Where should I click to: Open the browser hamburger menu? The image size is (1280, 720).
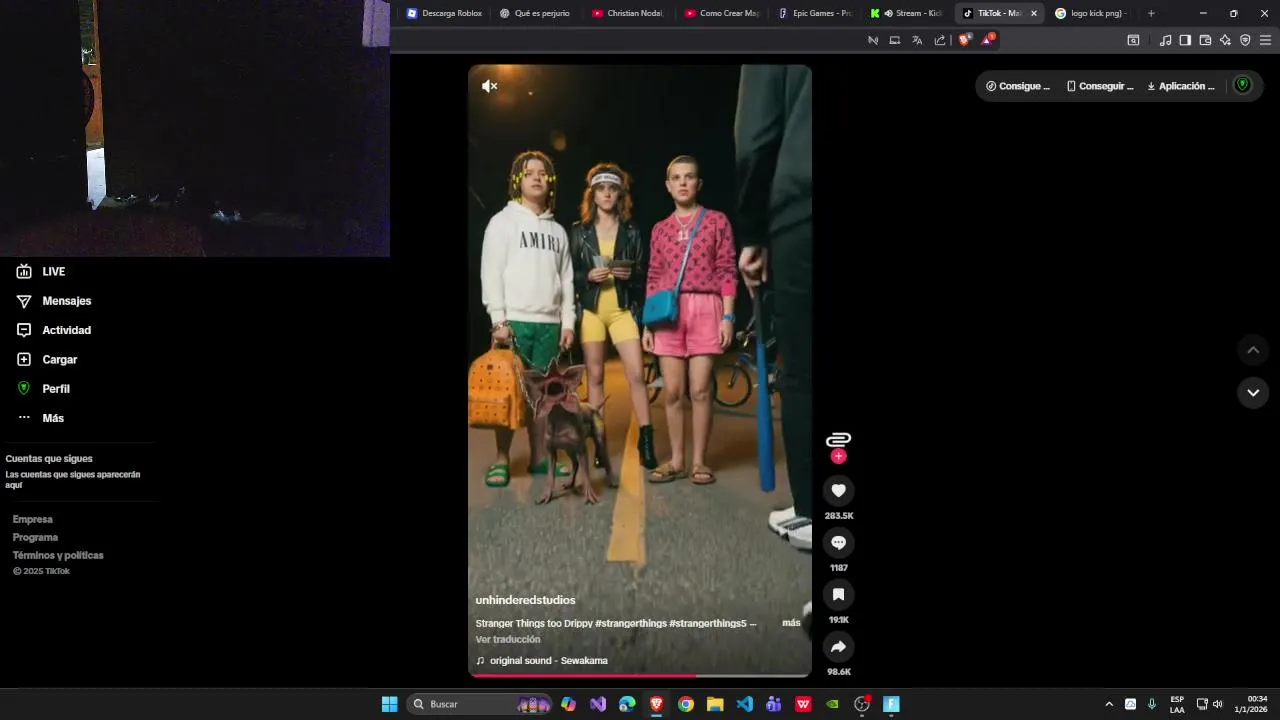point(1265,40)
